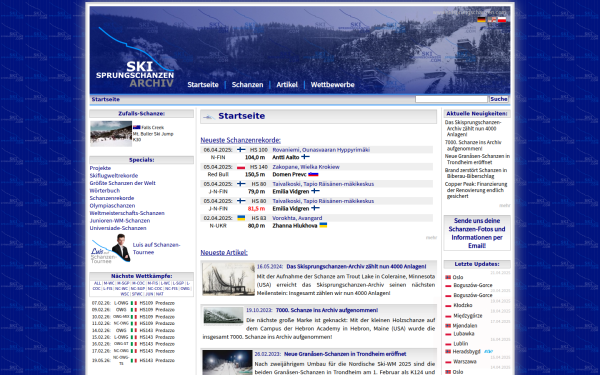Open Mjøndalen in Letzte Updates
The image size is (600, 375).
[x=465, y=326]
